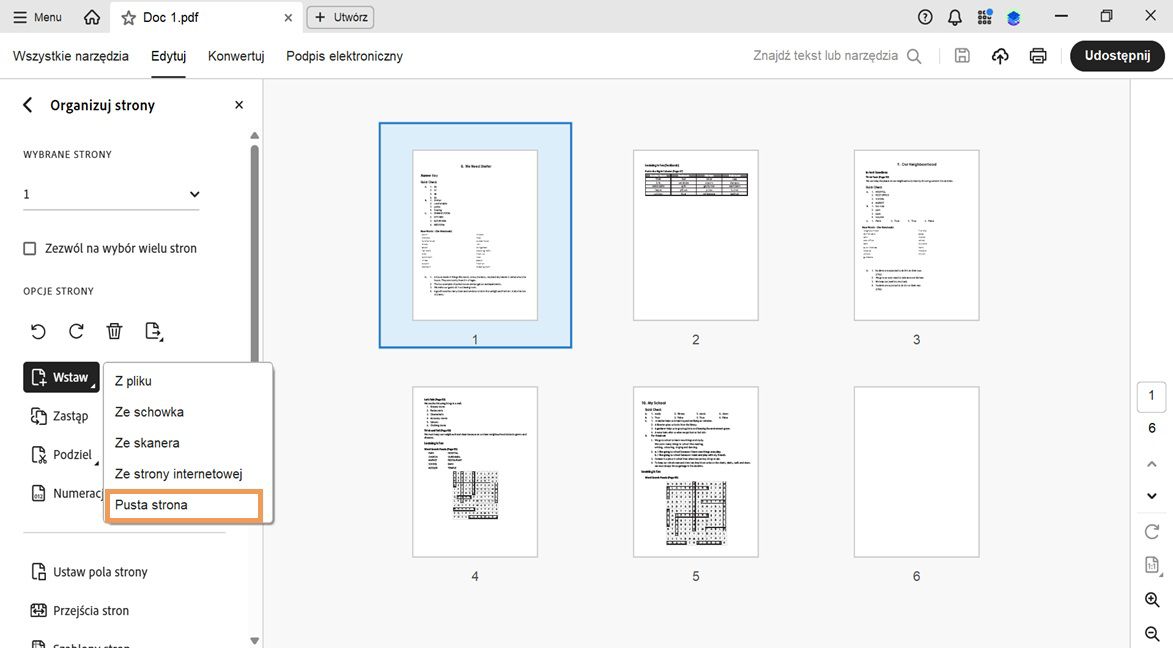Click the page display options icon
1173x648 pixels.
click(x=1152, y=566)
